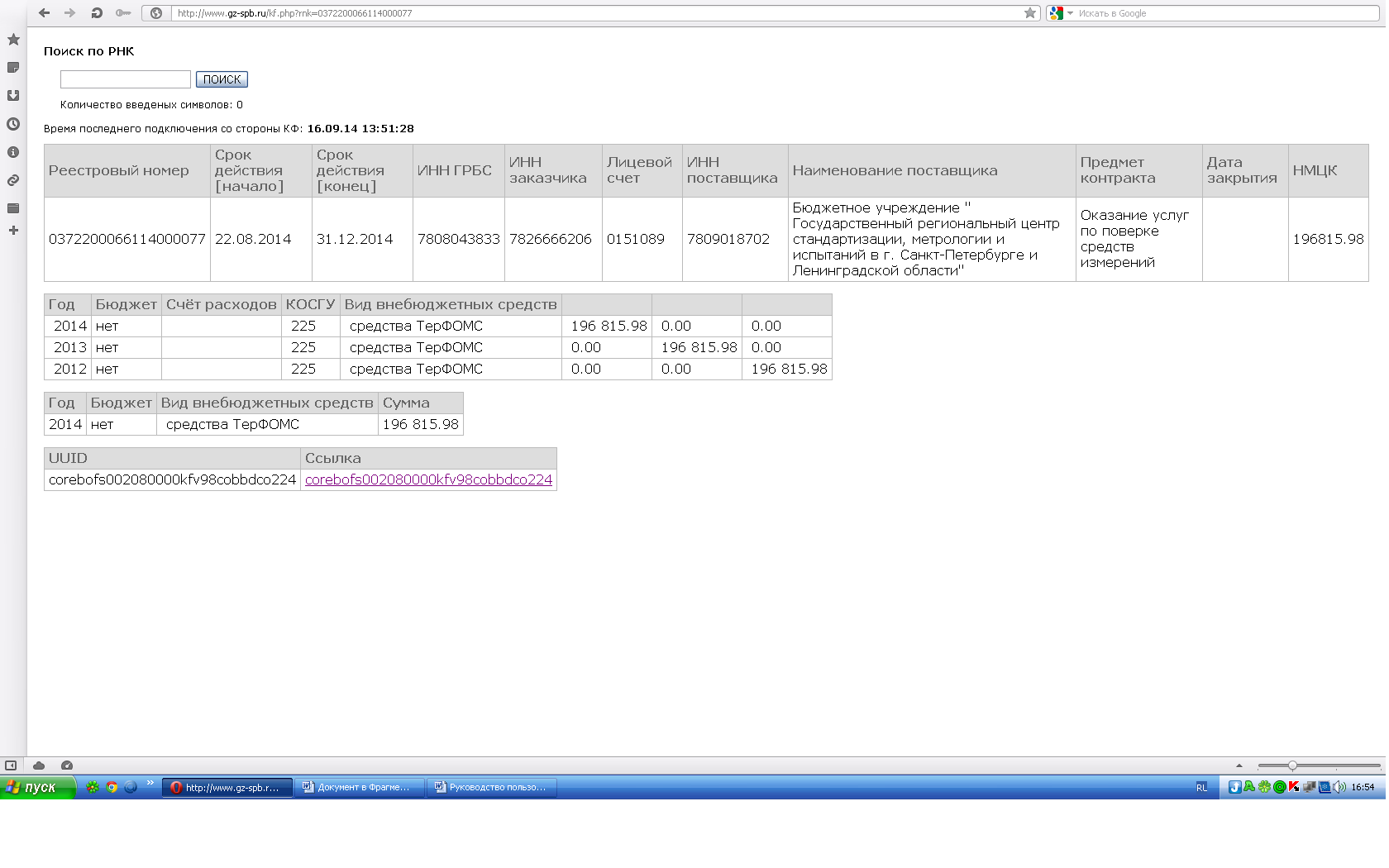Click the green A tray icon

click(1249, 787)
